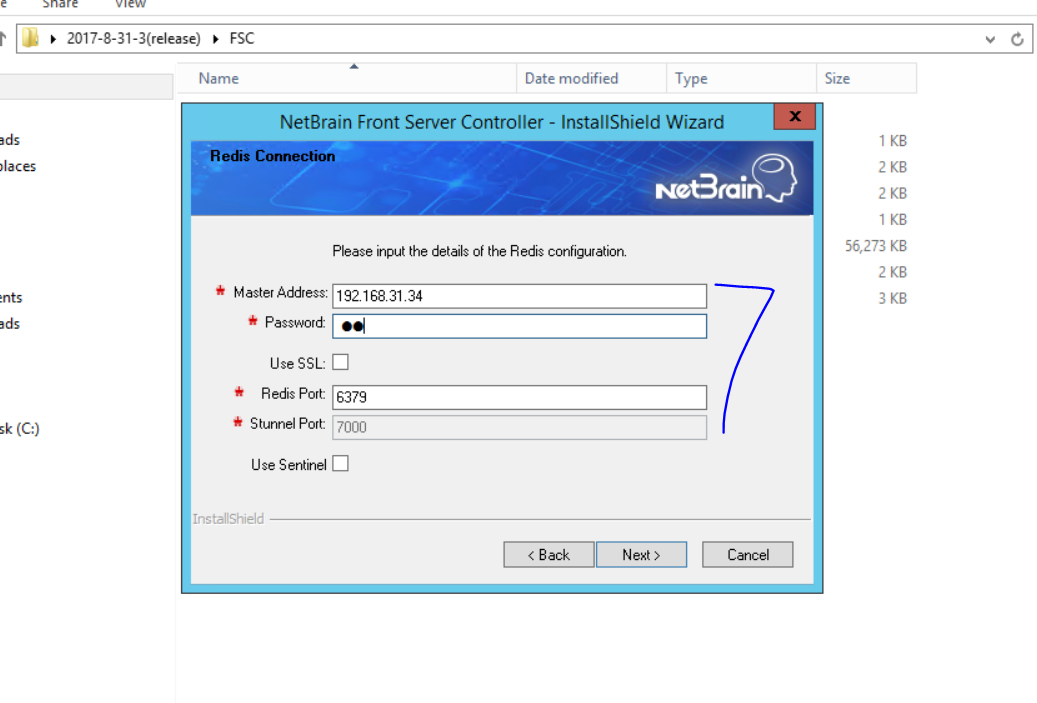Refresh the folder with the reload icon
1037x703 pixels.
(1017, 39)
